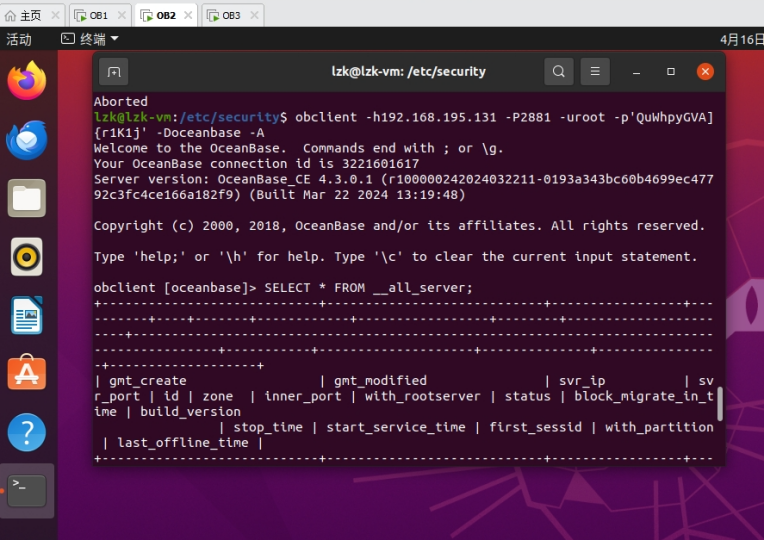Click the 'stop_time' column header
The width and height of the screenshot is (764, 540).
(x=268, y=427)
